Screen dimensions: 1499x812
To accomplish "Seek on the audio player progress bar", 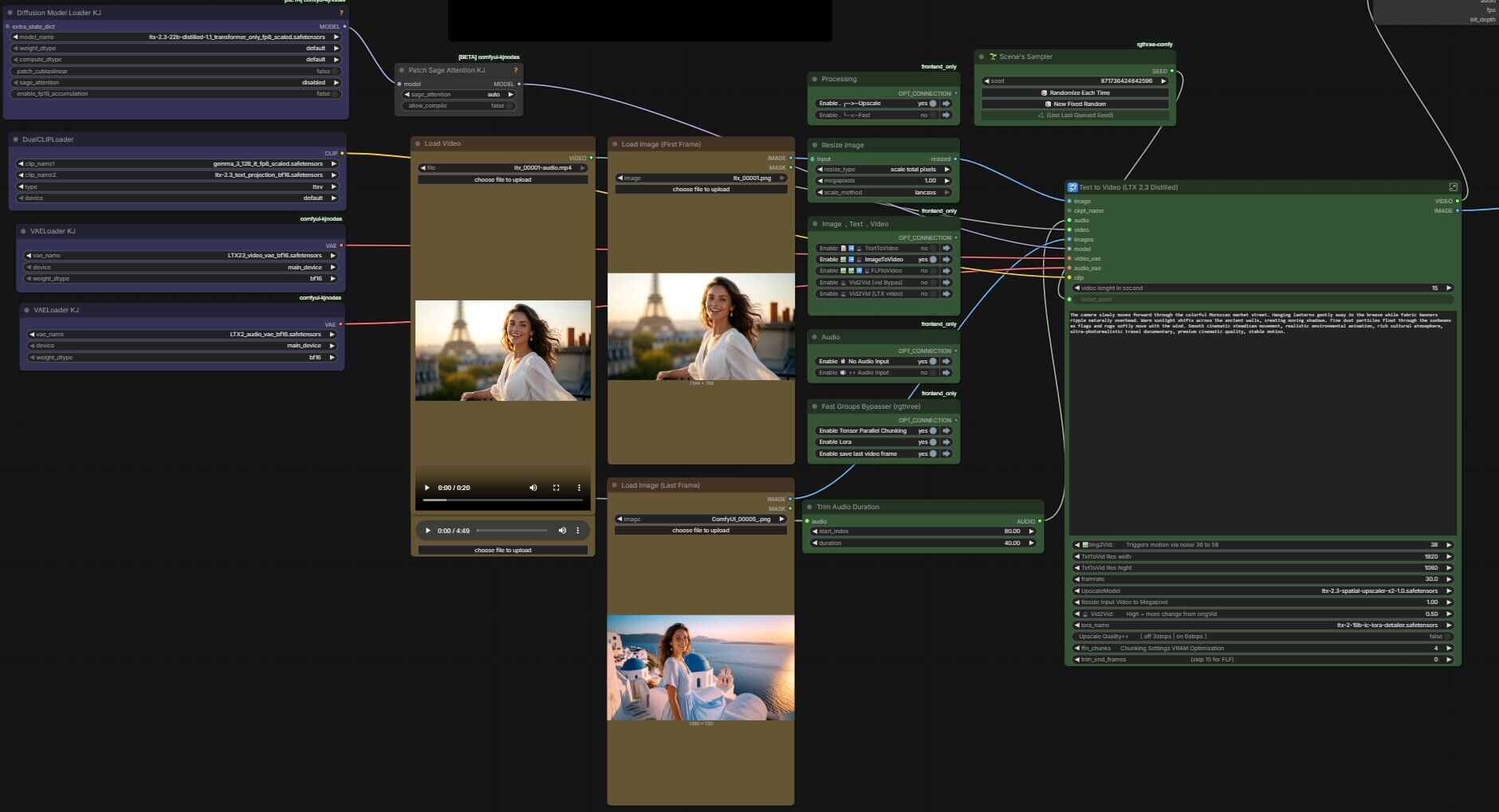I will pos(512,531).
